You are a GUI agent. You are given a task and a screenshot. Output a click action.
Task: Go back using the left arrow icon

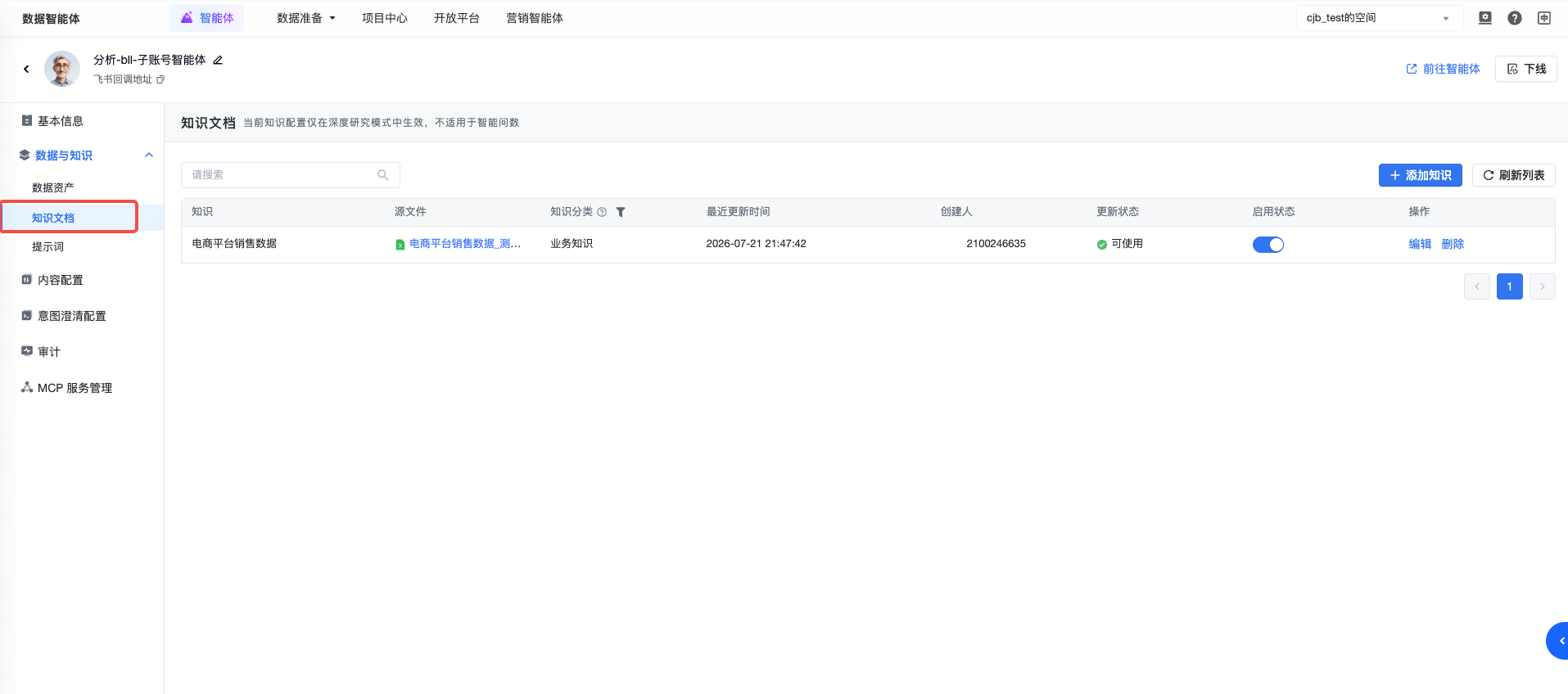pyautogui.click(x=26, y=69)
